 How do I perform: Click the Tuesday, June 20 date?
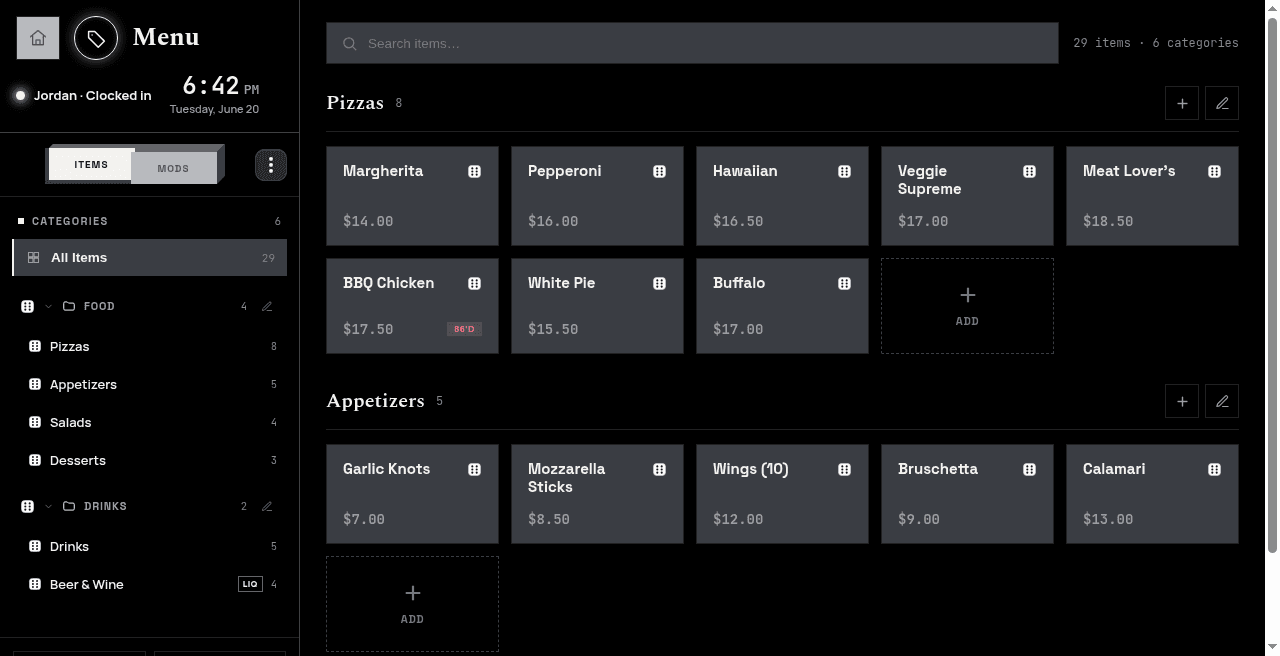pyautogui.click(x=214, y=109)
